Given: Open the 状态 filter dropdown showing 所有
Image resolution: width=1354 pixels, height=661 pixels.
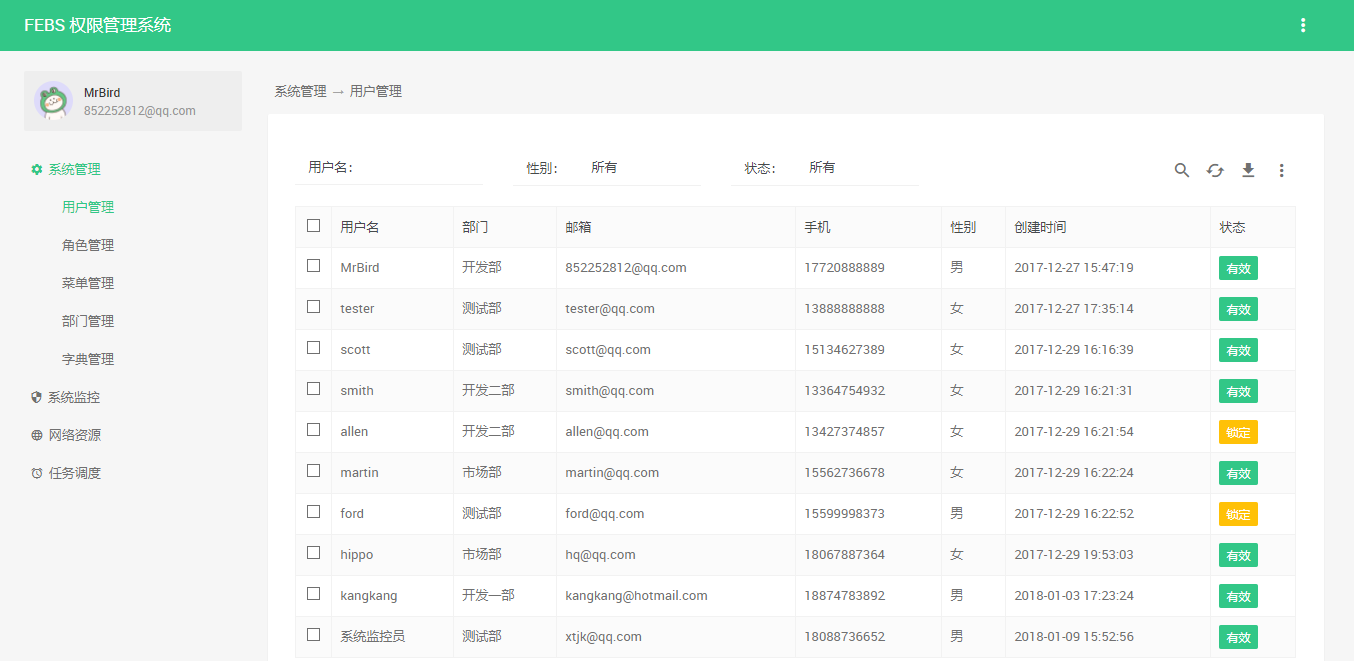Looking at the screenshot, I should click(x=858, y=168).
